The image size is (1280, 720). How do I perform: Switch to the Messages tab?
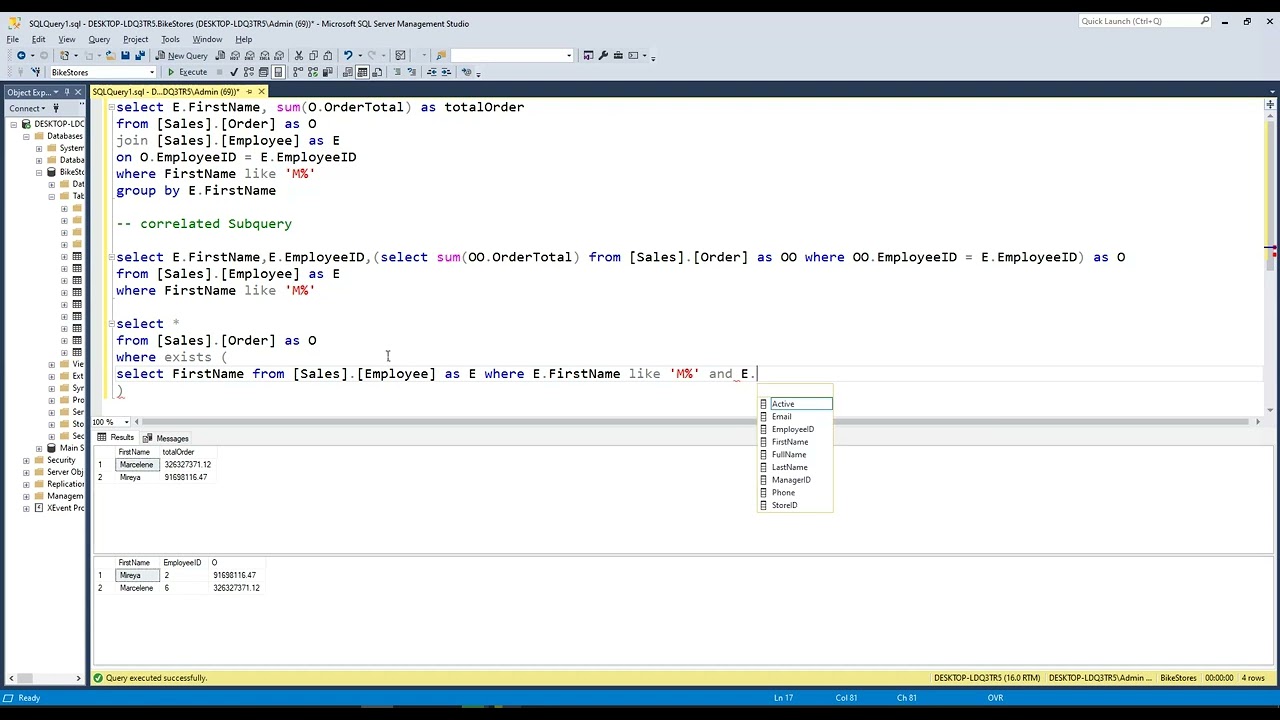[x=166, y=438]
